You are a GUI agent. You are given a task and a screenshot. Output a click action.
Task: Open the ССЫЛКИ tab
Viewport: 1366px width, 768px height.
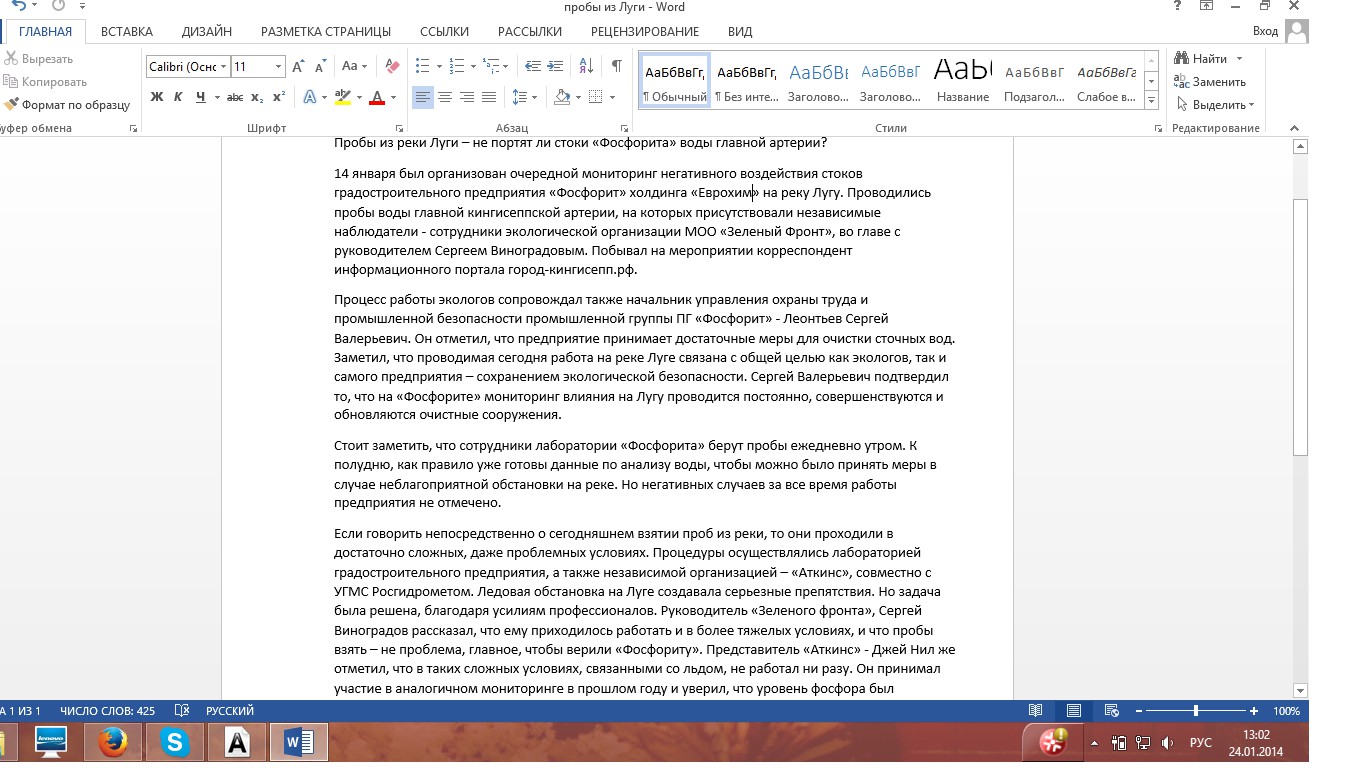444,31
